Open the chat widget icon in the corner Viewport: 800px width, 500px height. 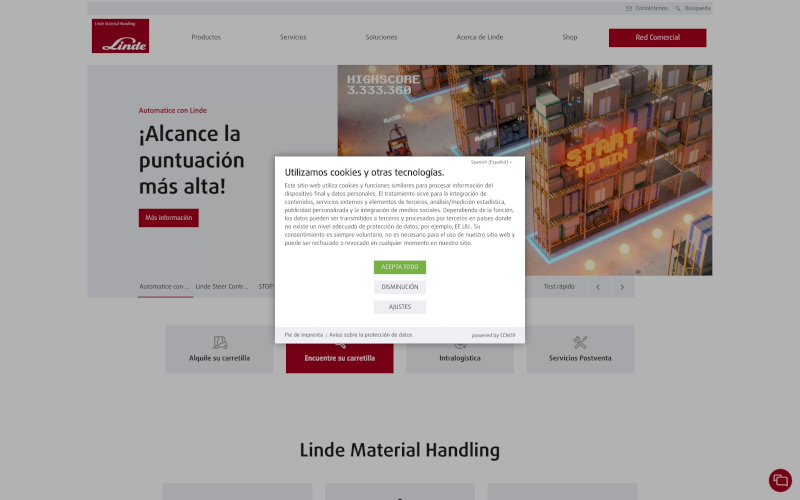[780, 480]
